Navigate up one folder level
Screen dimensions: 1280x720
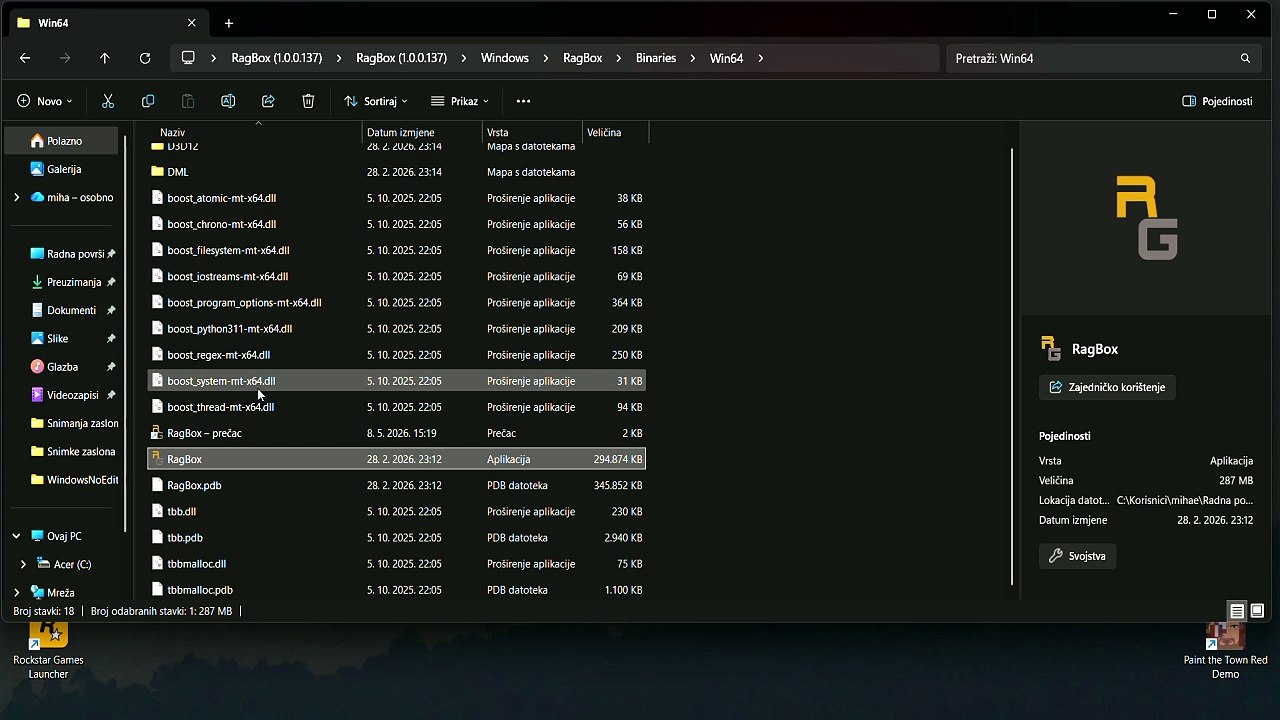105,58
